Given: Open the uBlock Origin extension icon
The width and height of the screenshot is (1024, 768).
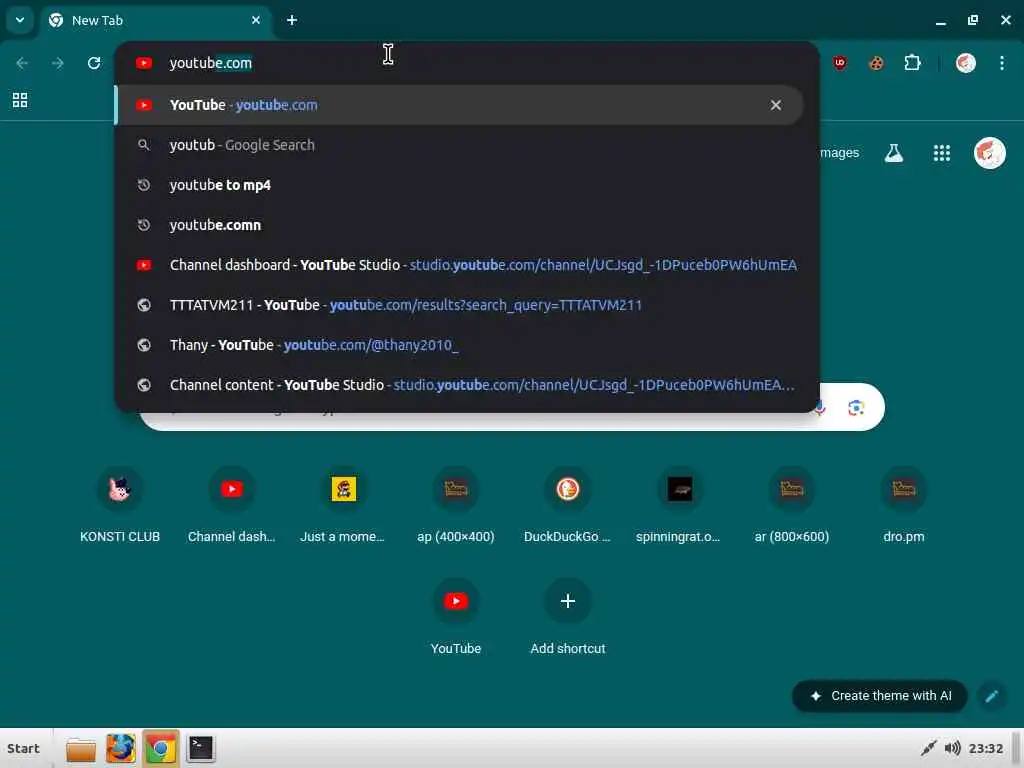Looking at the screenshot, I should 840,63.
